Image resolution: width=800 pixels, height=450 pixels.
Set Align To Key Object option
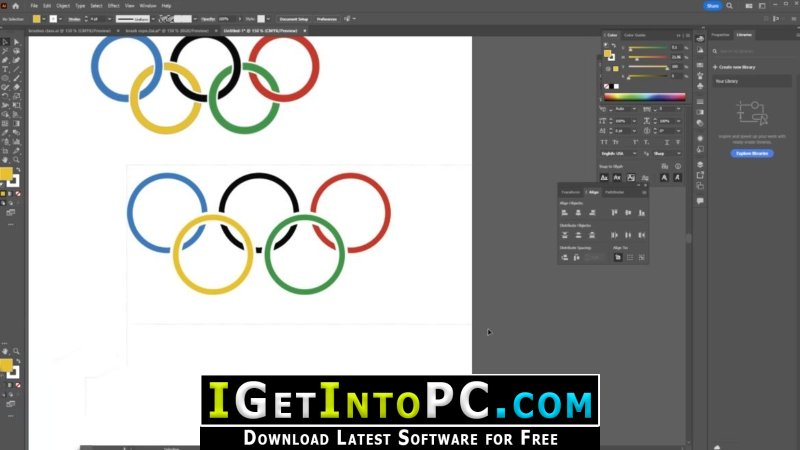point(642,257)
